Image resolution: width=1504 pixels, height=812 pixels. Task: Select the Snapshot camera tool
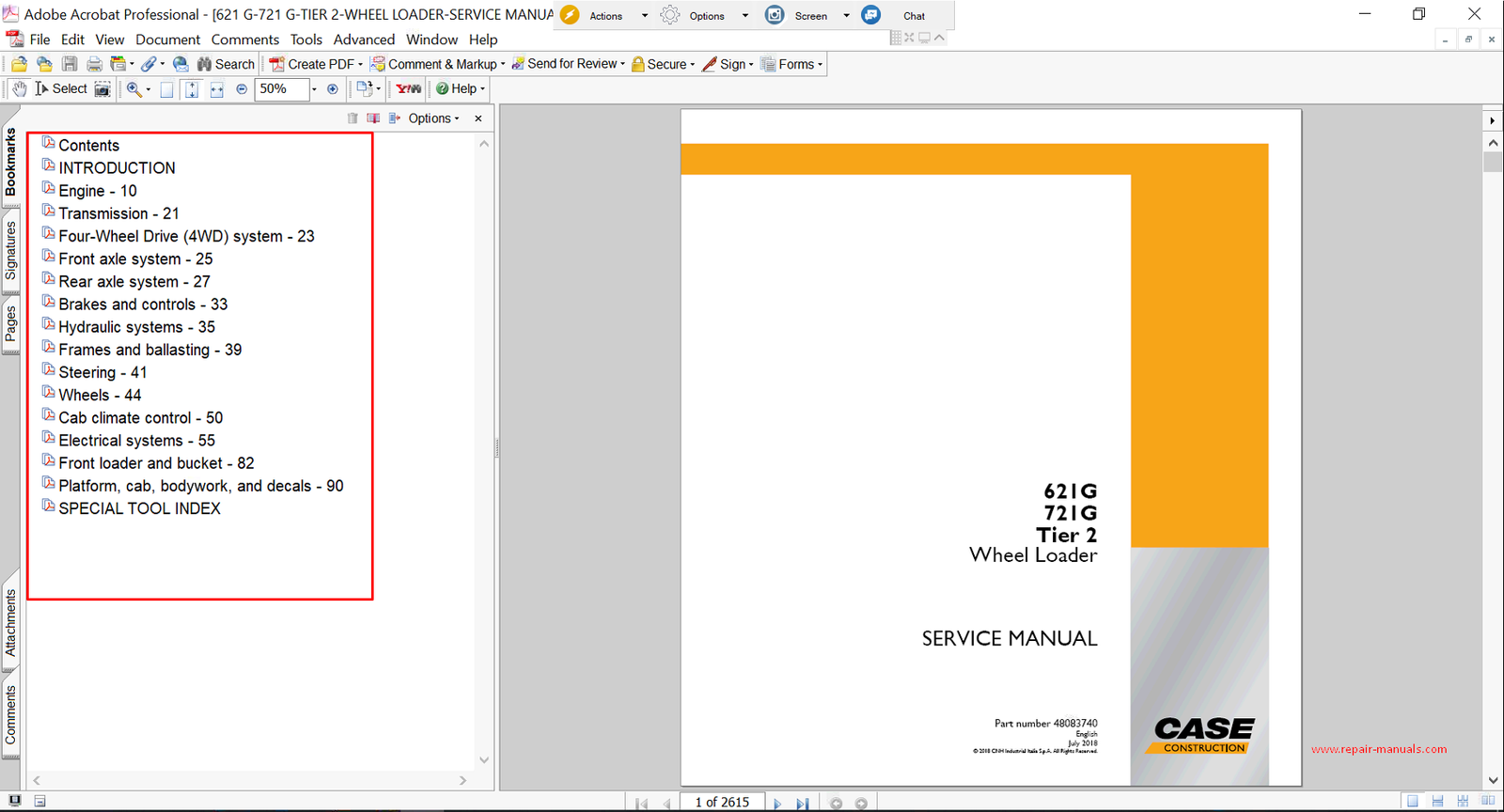(102, 89)
